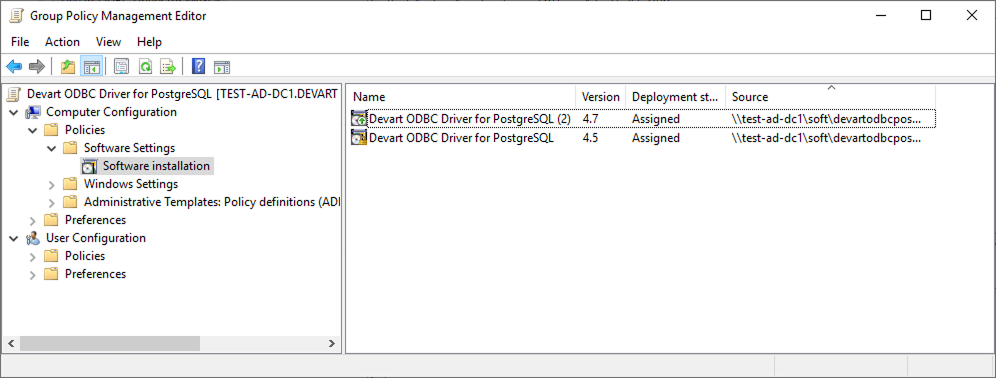Click the Administrative Templates folder icon
Image resolution: width=996 pixels, height=378 pixels.
coord(71,202)
